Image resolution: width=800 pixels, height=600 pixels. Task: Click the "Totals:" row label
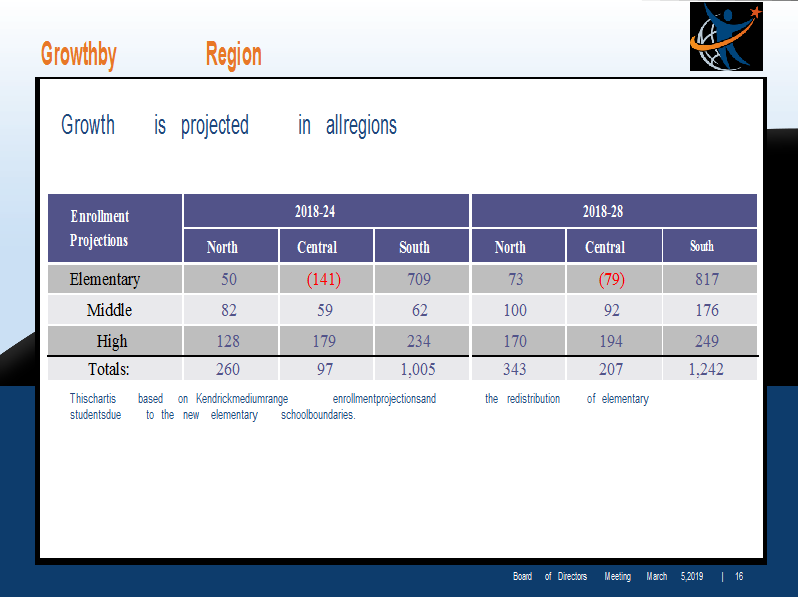pos(115,368)
